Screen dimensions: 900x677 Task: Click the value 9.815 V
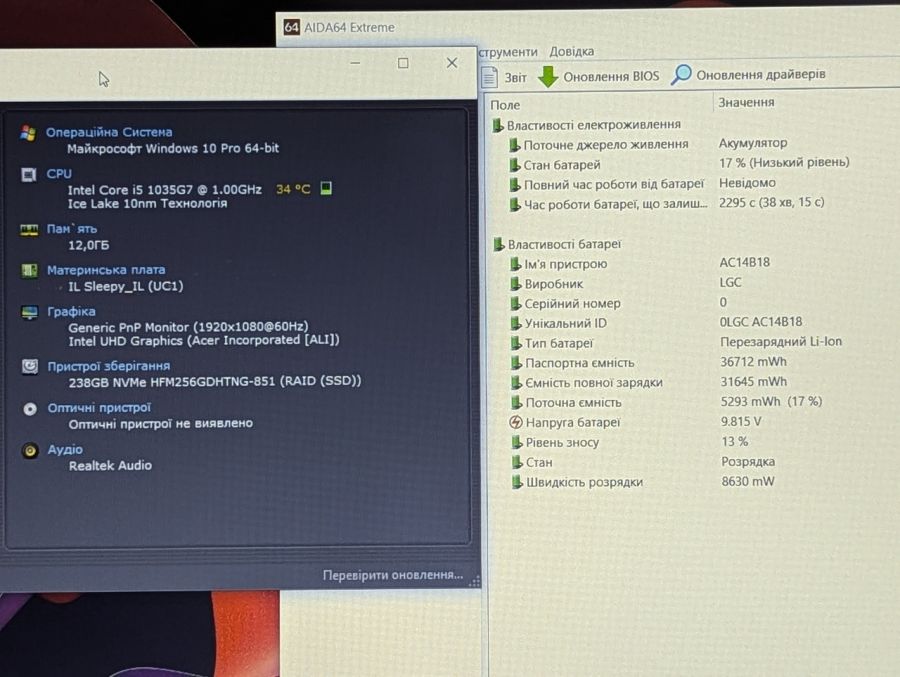pyautogui.click(x=741, y=421)
